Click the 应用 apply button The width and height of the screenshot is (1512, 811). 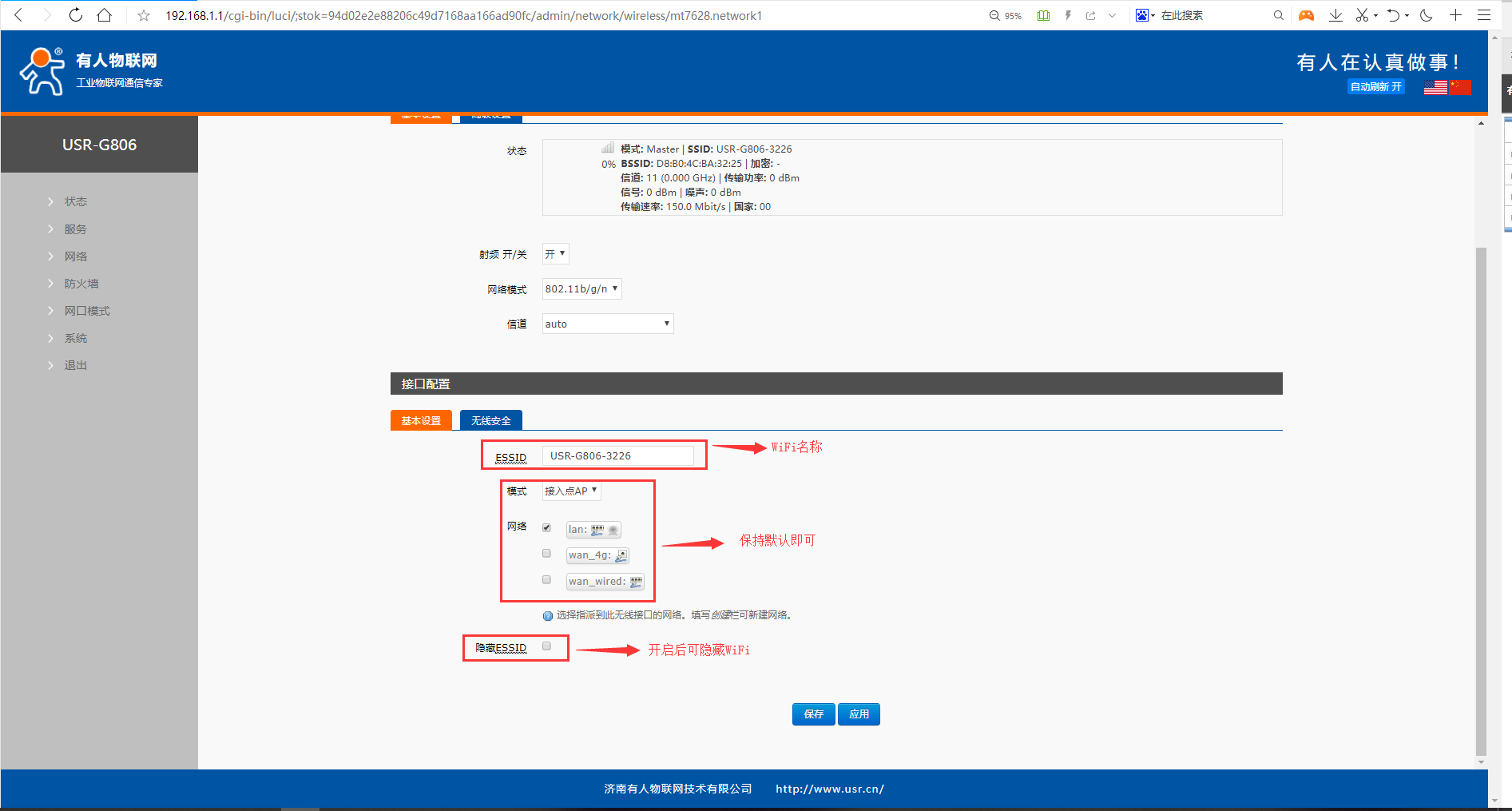click(x=859, y=714)
